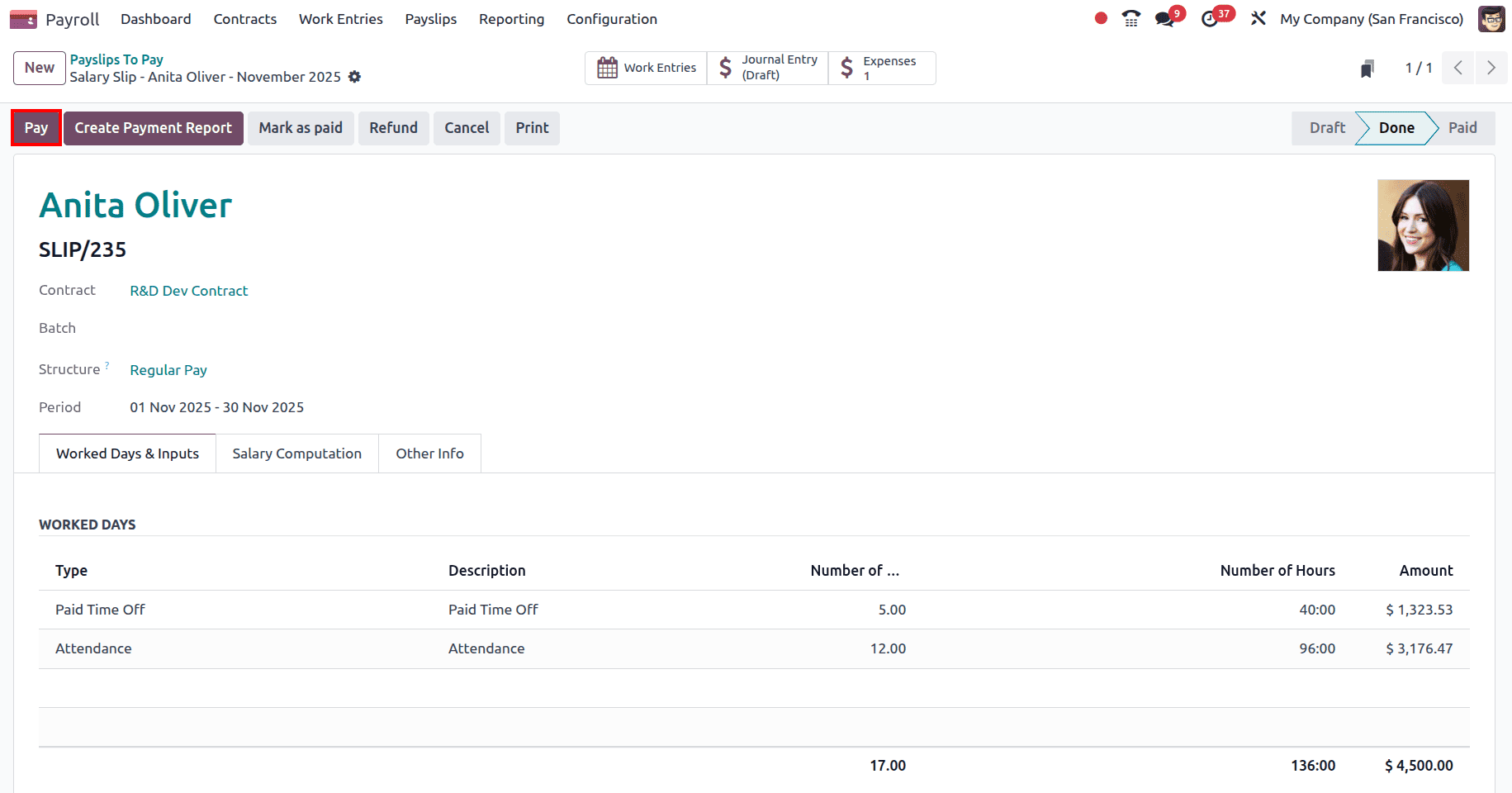Open the gear settings icon beside the title
The image size is (1512, 793).
(354, 77)
